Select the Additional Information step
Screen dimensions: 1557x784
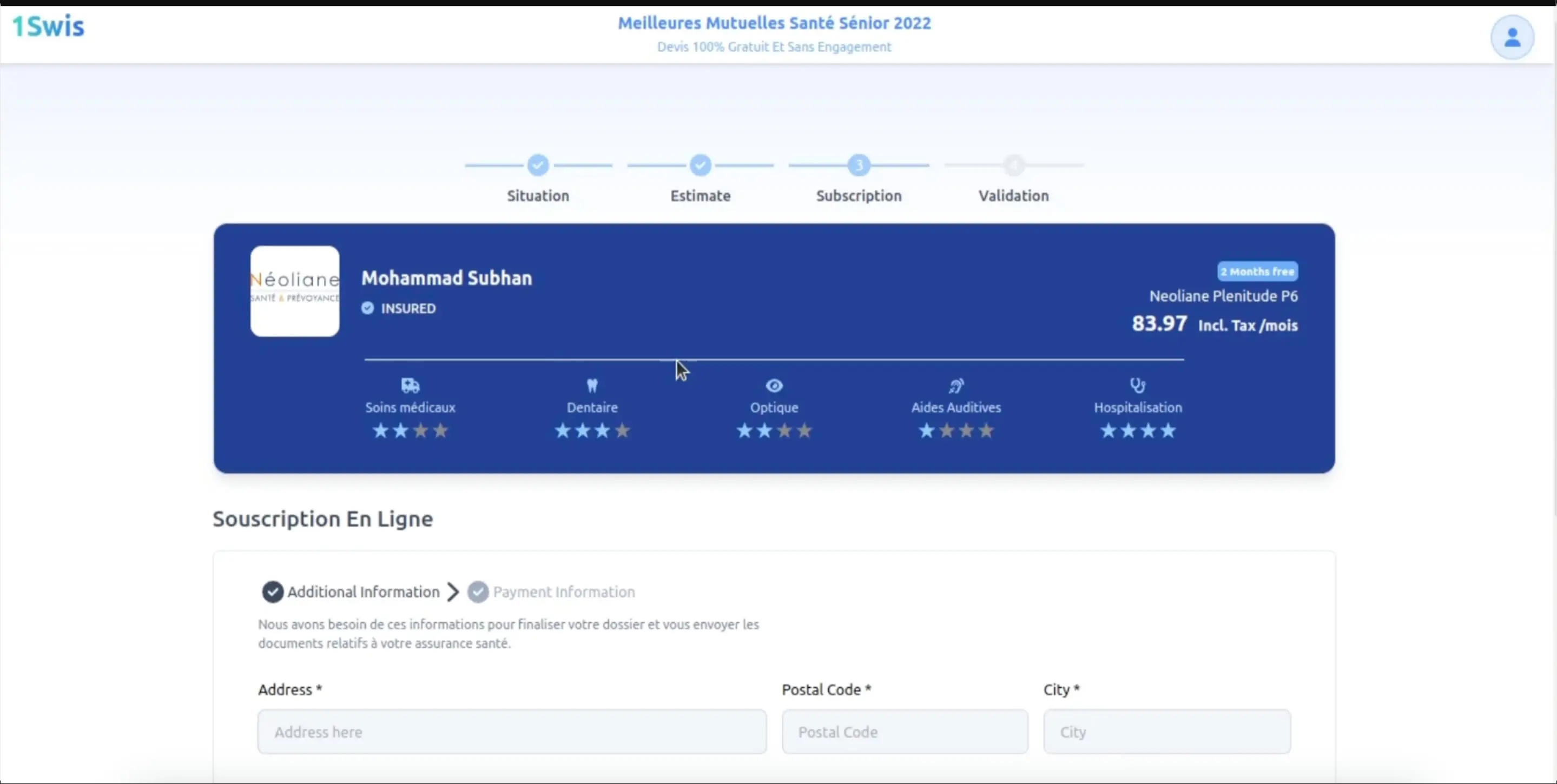coord(363,592)
